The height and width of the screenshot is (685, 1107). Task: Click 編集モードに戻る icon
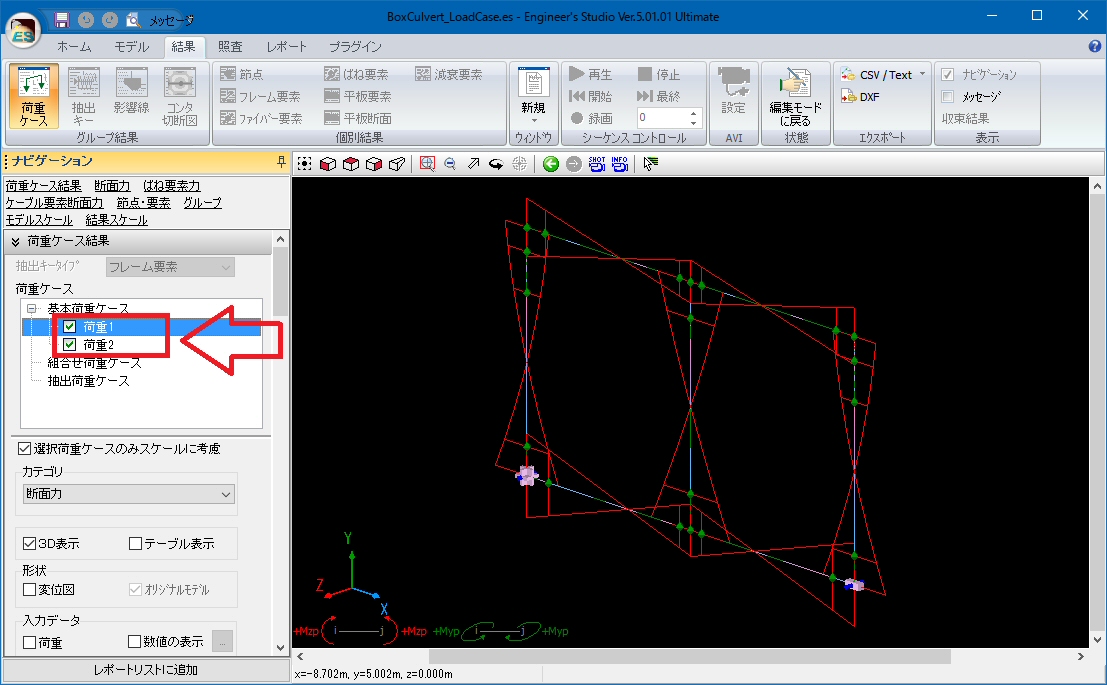tap(796, 96)
